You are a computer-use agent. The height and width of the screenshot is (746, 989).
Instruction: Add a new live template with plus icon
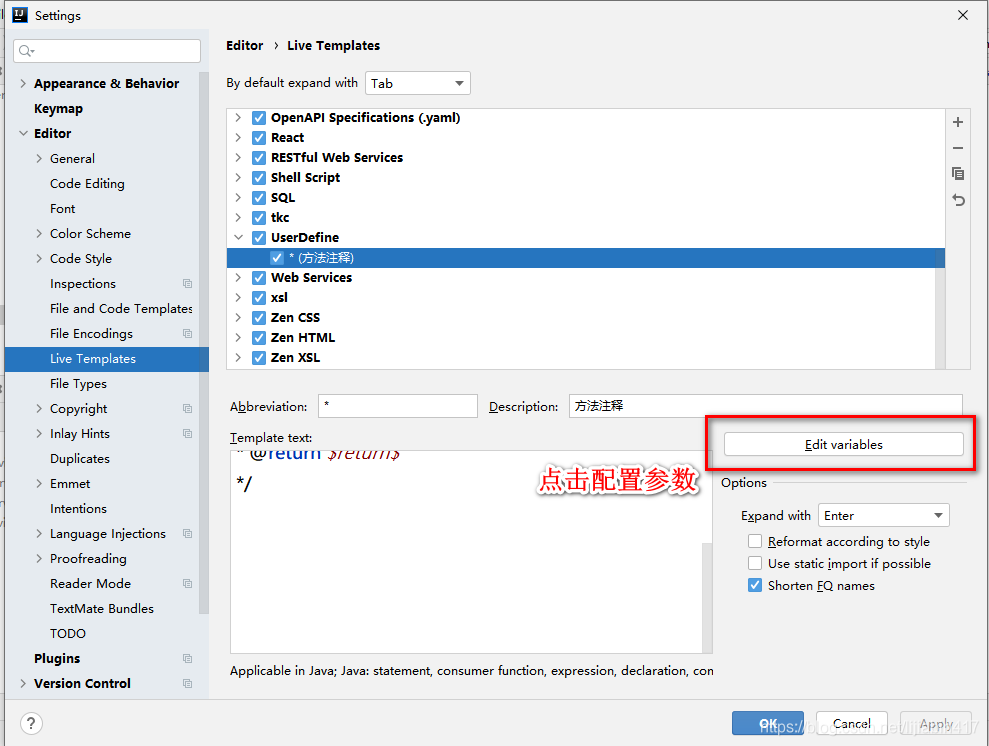[x=957, y=122]
